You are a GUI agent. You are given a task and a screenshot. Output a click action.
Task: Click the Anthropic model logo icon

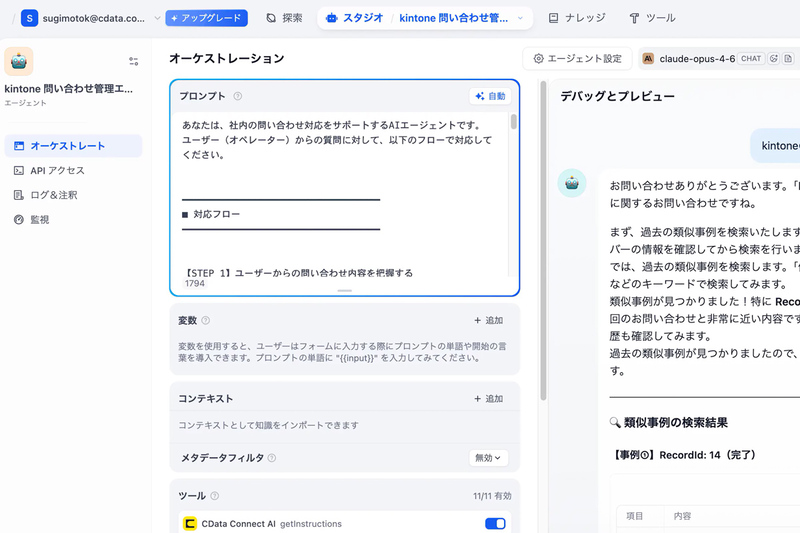pyautogui.click(x=648, y=59)
